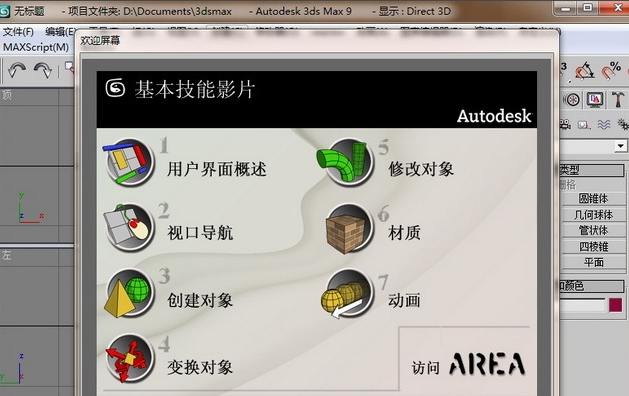This screenshot has width=629, height=396.
Task: Visit the AREA link
Action: (x=468, y=365)
